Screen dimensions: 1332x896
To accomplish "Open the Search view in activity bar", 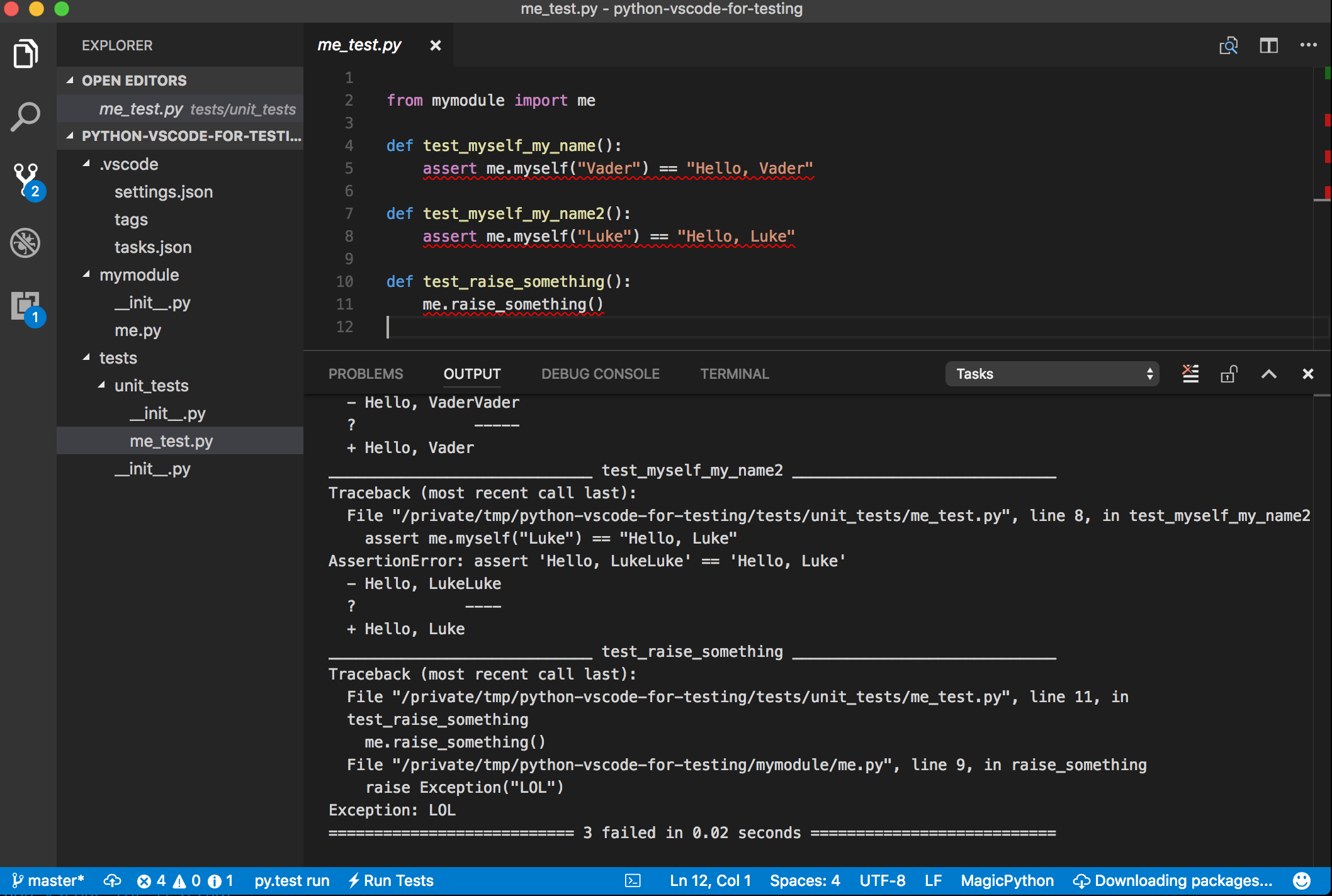I will 25,117.
